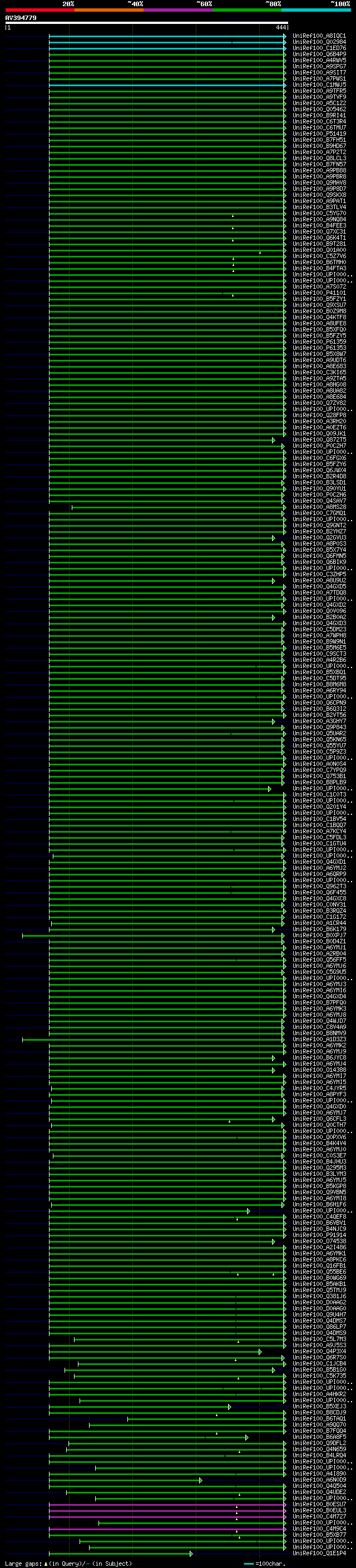Select hit label UniRef100_A7PWS1
Screen dimensions: 356x1568
click(x=319, y=78)
